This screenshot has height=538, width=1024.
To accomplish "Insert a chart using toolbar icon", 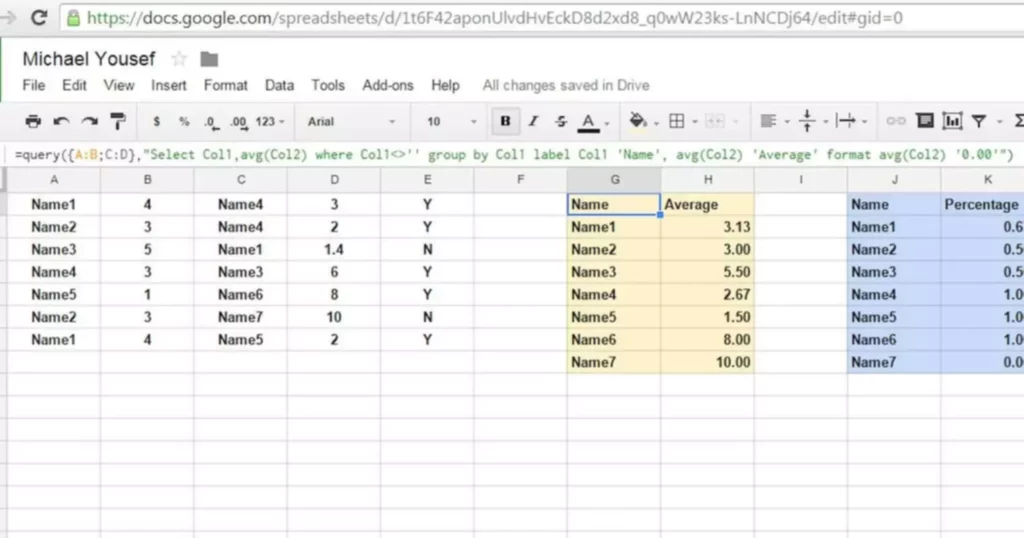I will tap(952, 121).
